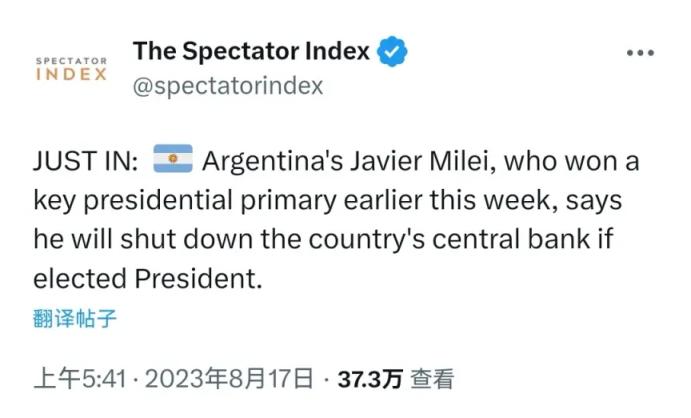Viewport: 691px width, 418px height.
Task: Click the 2023年8月17日 post date
Action: click(232, 379)
